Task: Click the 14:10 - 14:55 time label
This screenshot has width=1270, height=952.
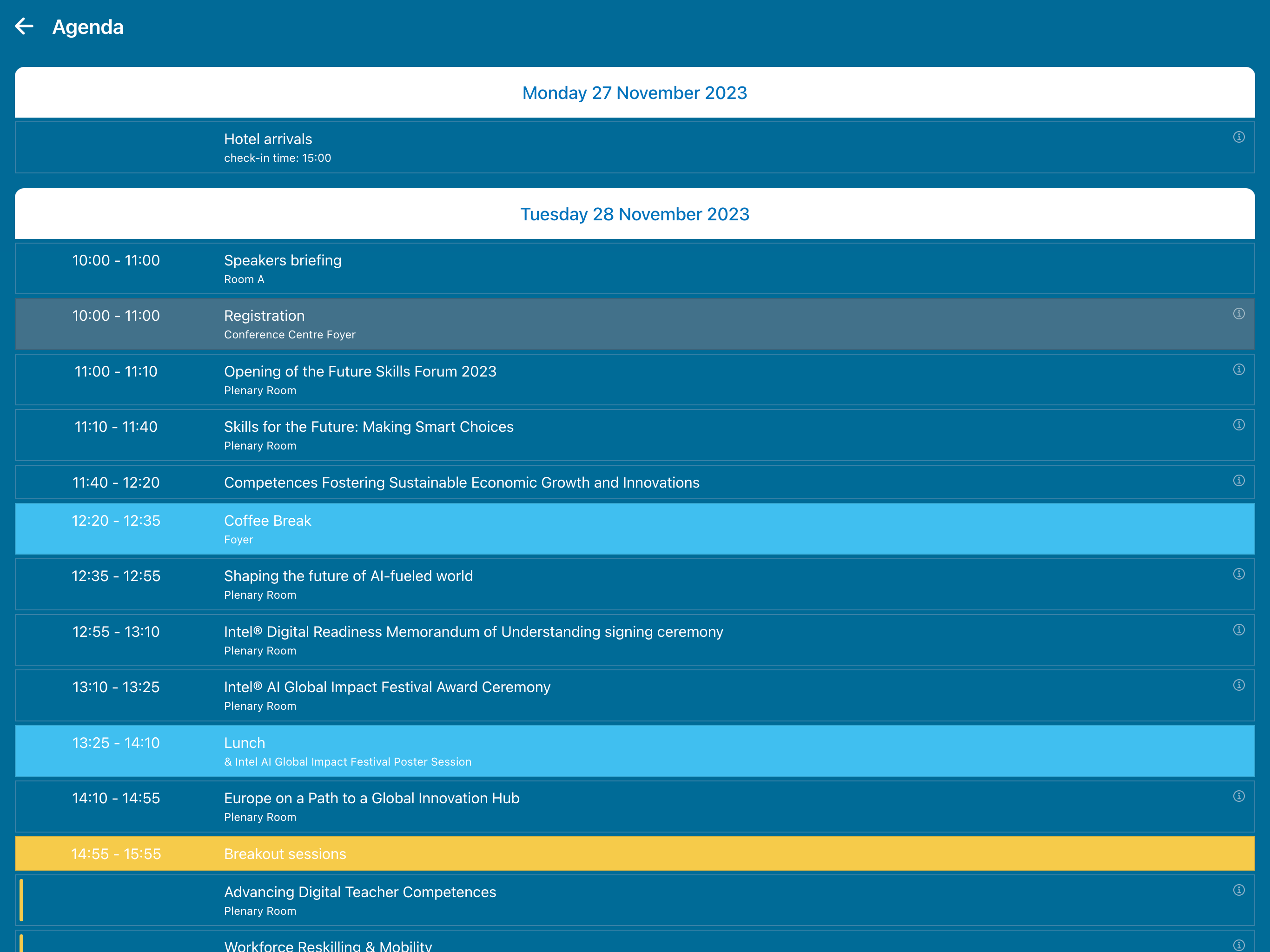Action: tap(116, 798)
